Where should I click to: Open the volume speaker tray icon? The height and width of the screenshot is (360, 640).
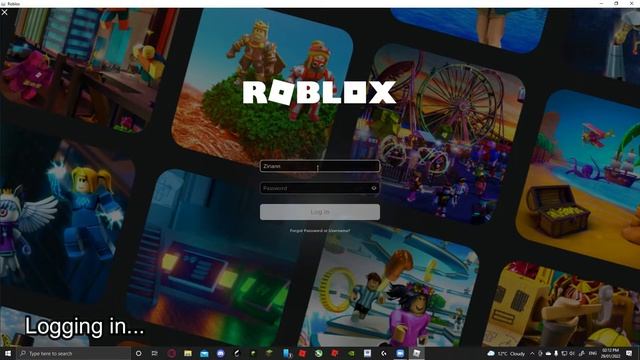tap(572, 353)
